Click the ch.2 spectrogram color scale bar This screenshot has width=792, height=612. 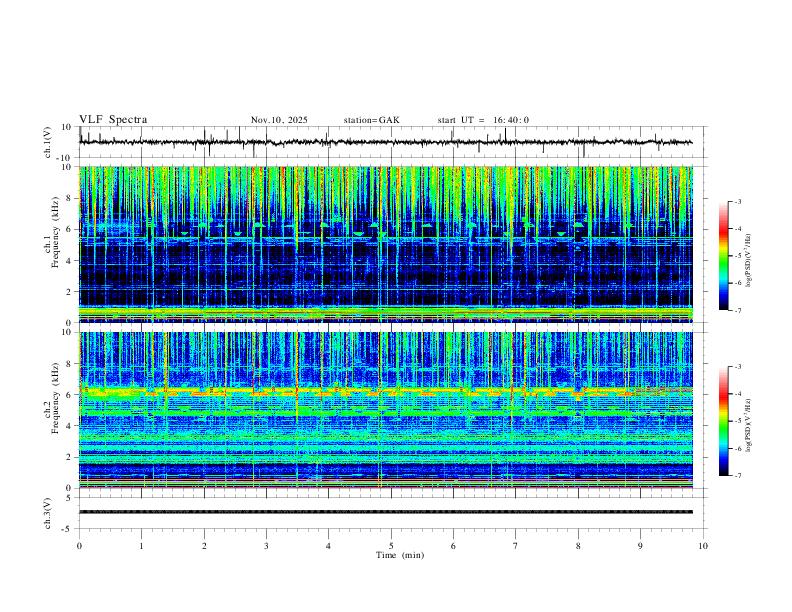(723, 421)
